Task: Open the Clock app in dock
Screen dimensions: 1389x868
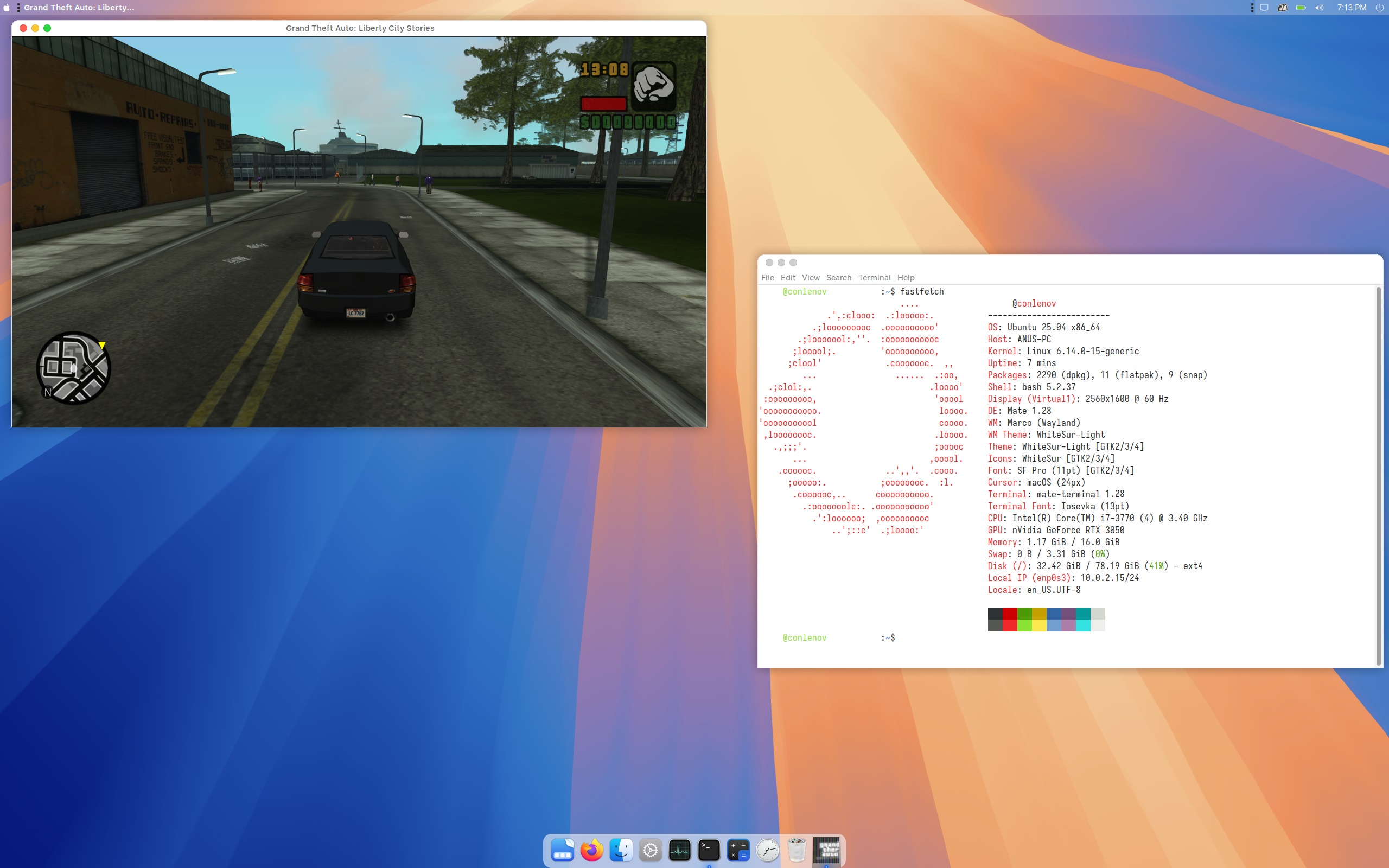Action: pos(767,850)
